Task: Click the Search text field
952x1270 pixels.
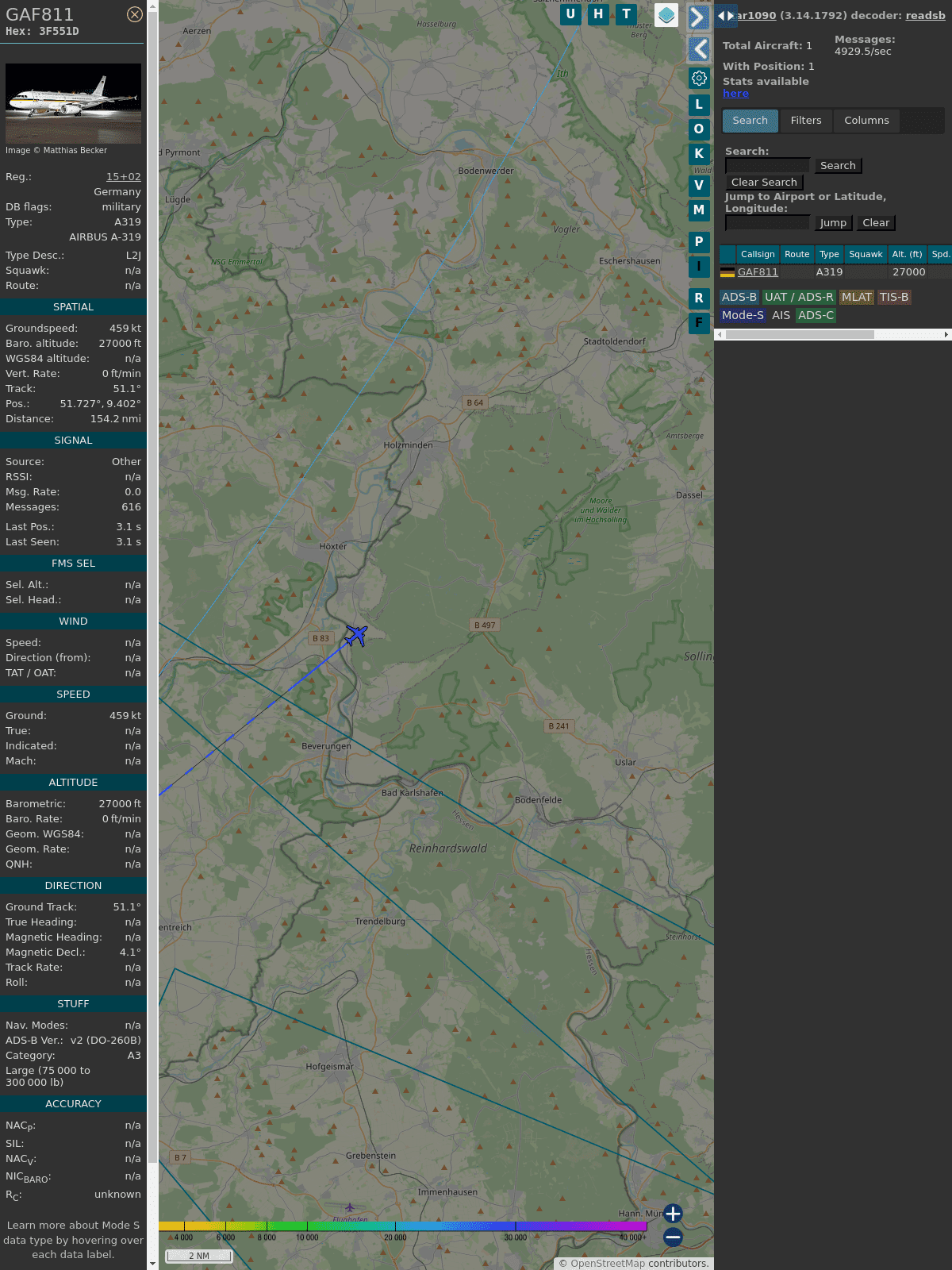Action: coord(767,165)
